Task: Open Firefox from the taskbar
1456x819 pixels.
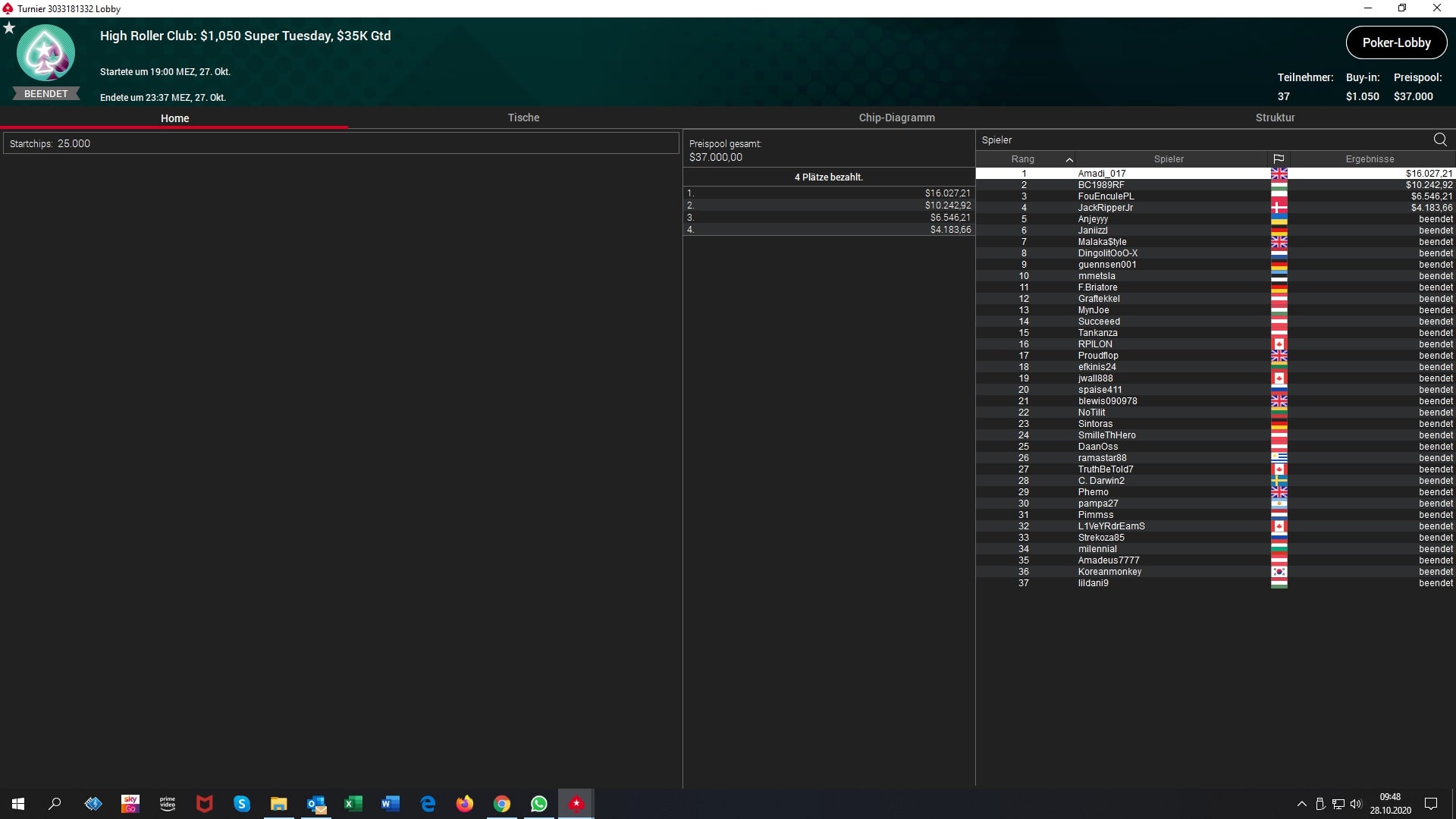Action: tap(465, 804)
